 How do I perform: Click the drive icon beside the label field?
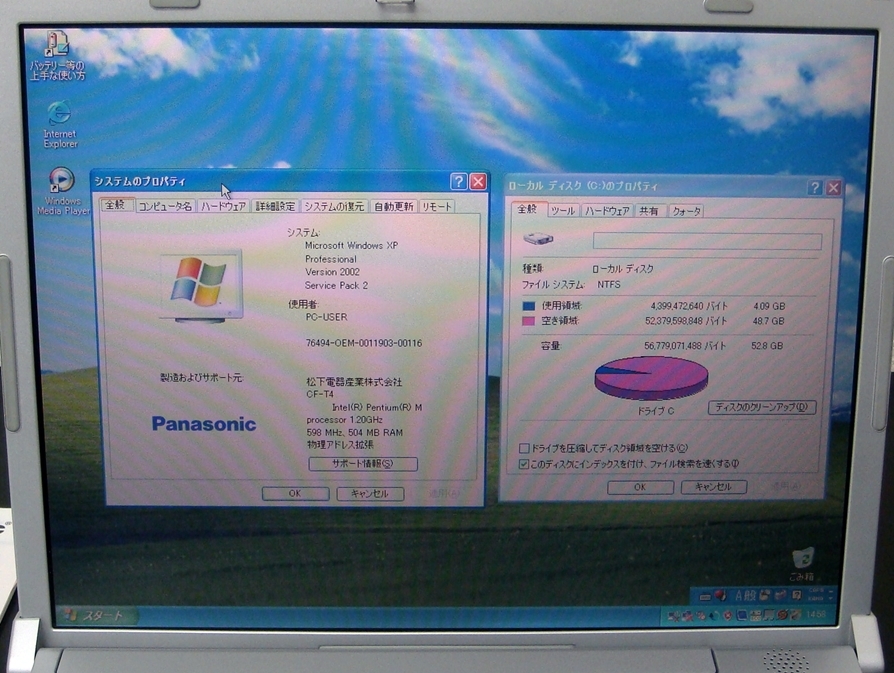538,238
